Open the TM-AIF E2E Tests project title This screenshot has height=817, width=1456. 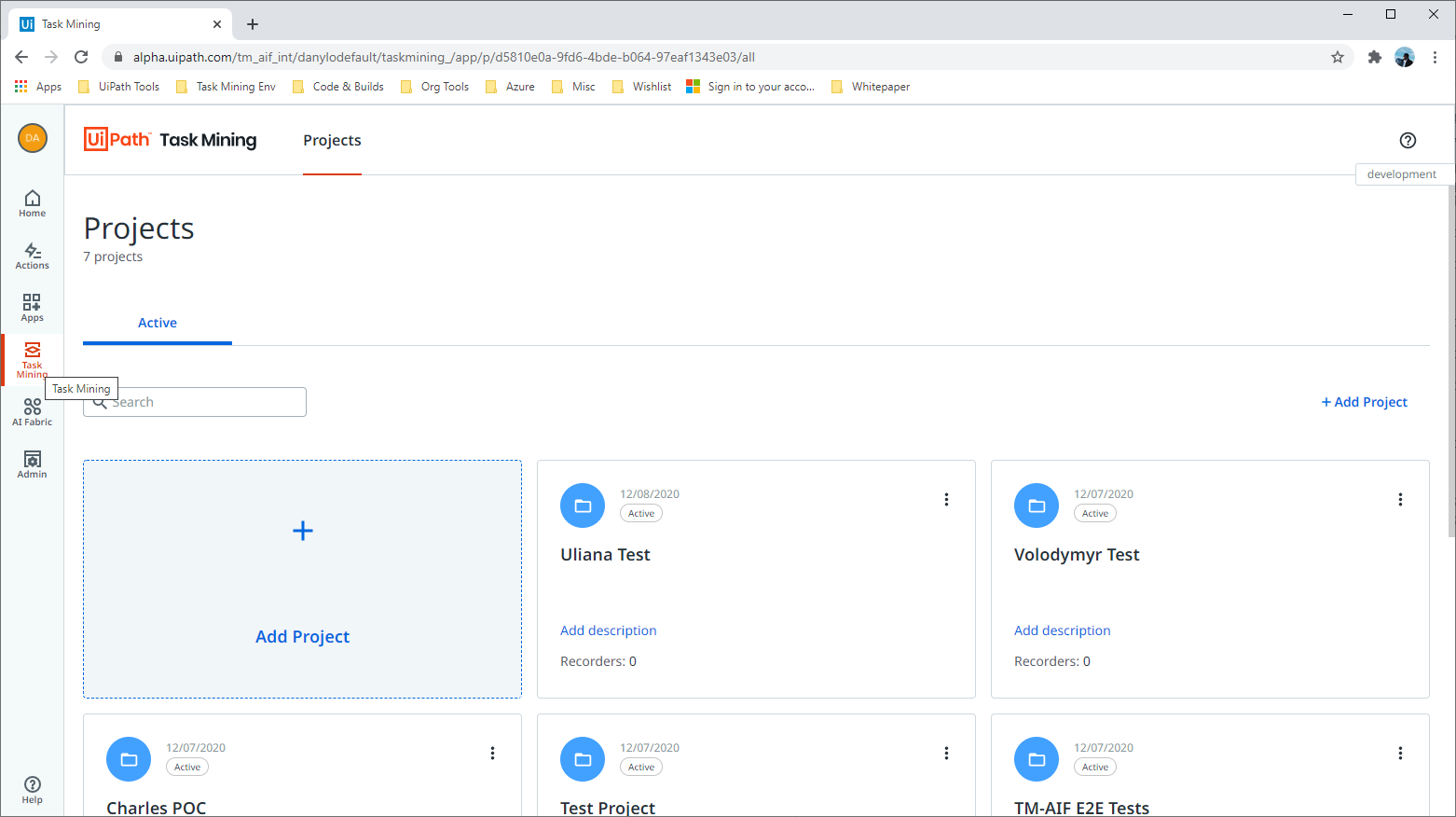coord(1081,808)
